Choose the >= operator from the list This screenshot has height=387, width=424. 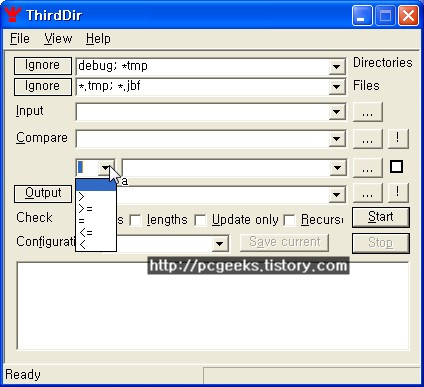pos(96,209)
